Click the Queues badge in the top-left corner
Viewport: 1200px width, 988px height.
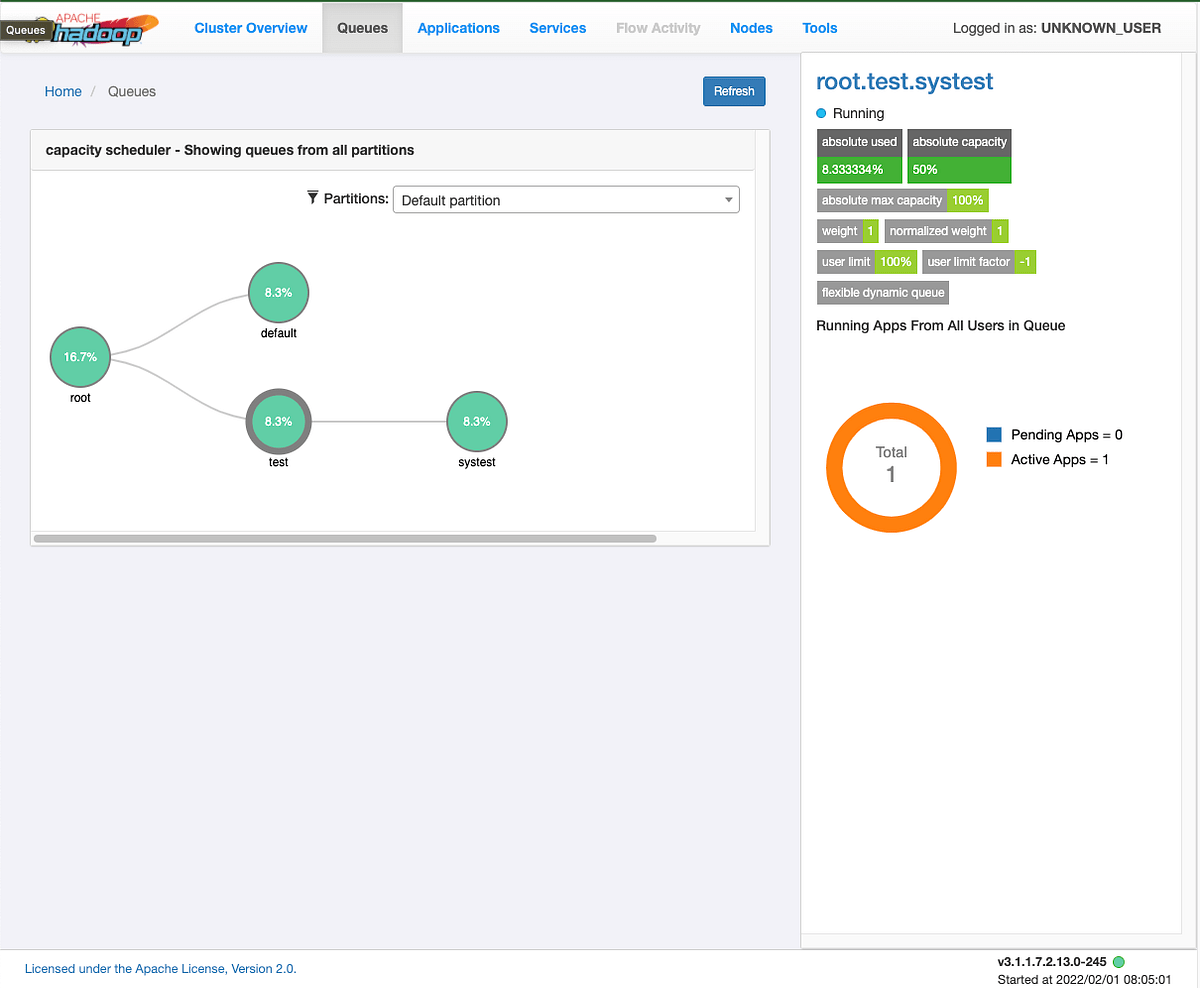[x=26, y=30]
